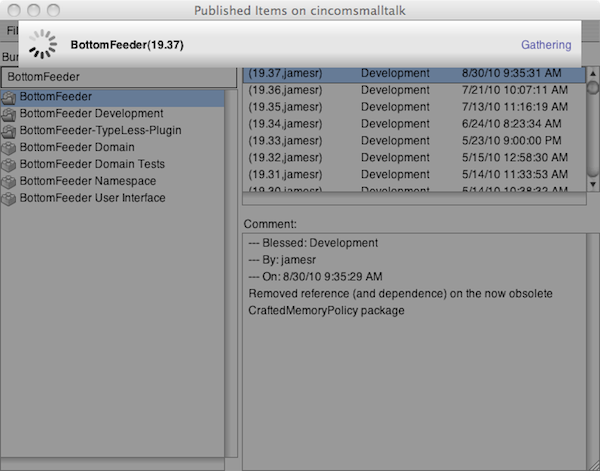
Task: Click the 7/21/10 10:07:11 AM timestamp
Action: tap(515, 90)
